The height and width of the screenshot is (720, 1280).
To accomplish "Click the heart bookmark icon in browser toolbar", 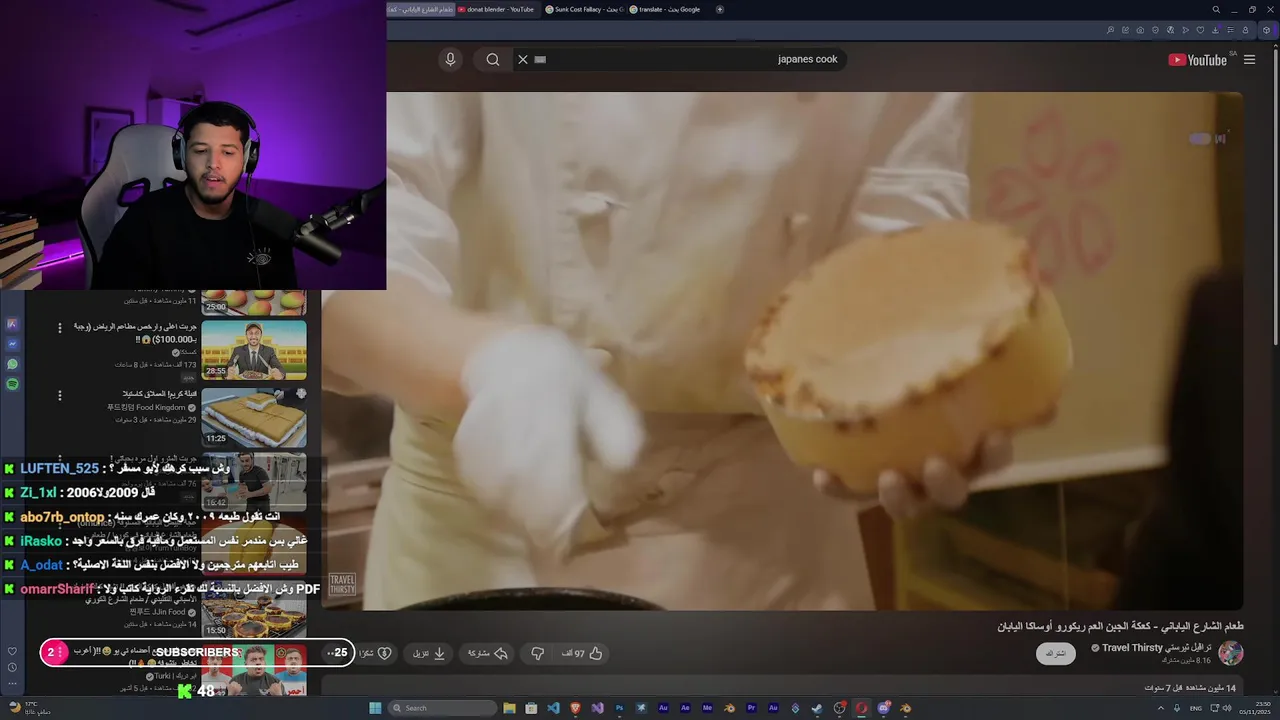I will click(x=1200, y=30).
